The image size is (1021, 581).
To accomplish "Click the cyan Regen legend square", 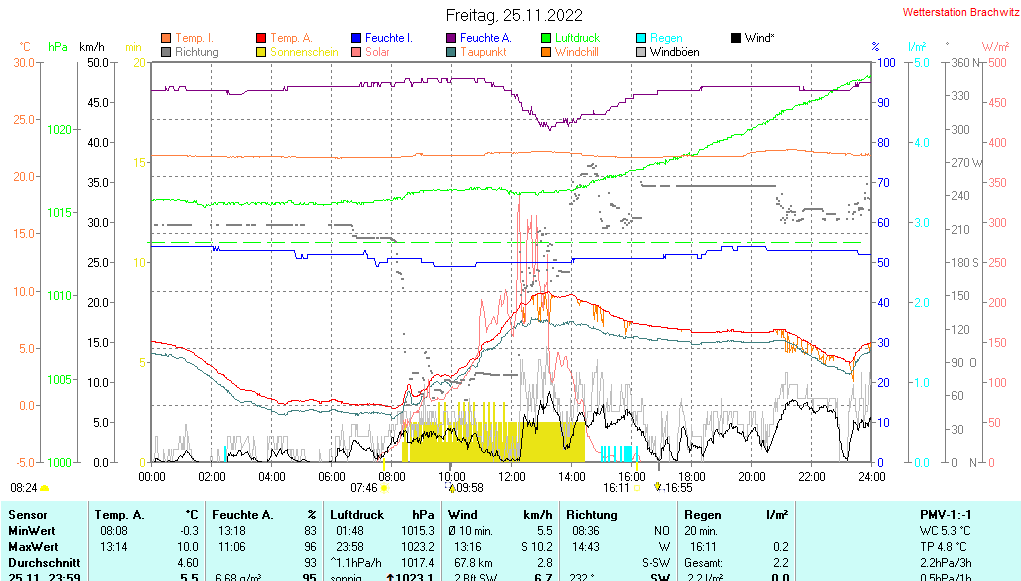I will tap(642, 38).
